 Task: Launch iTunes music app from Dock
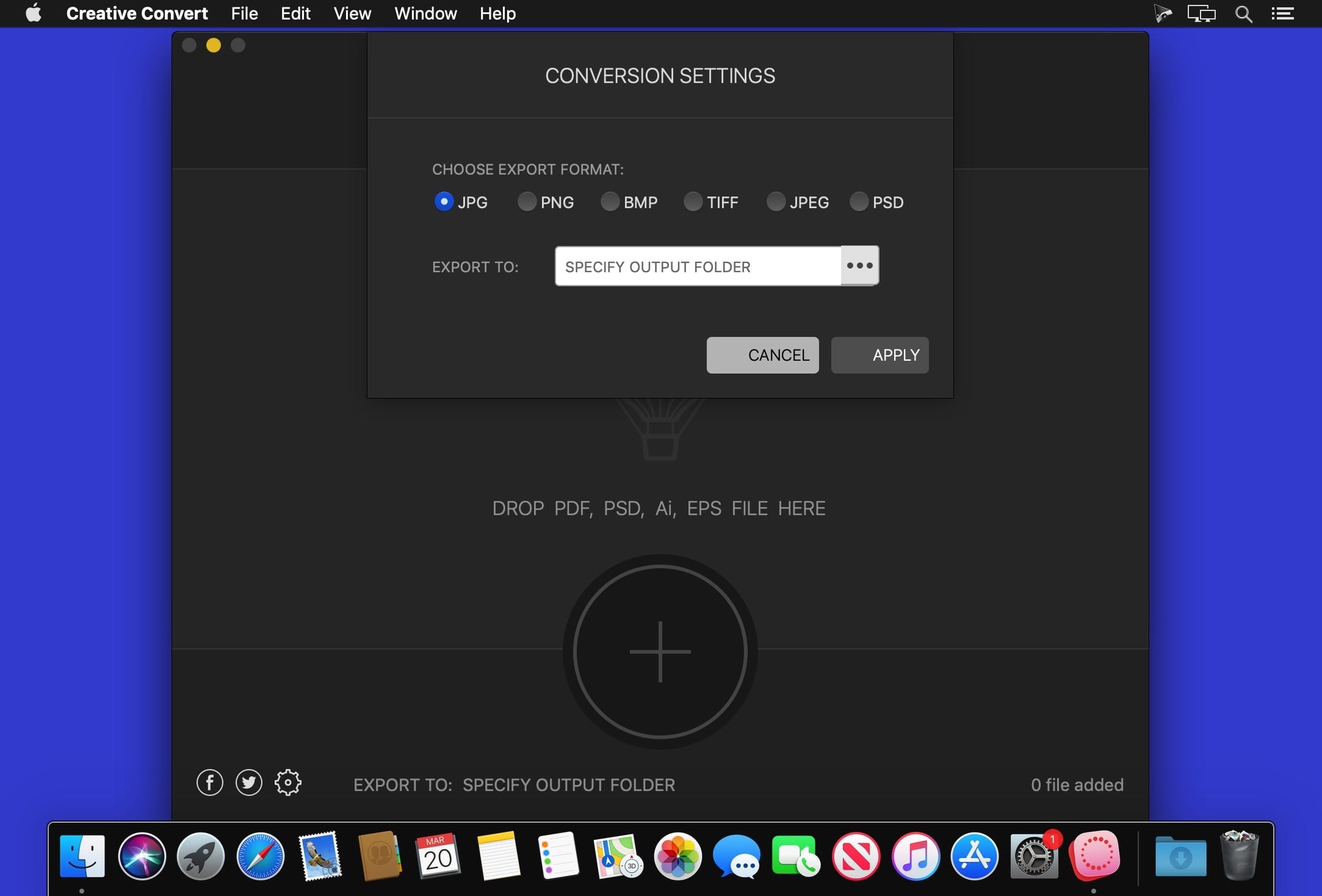pyautogui.click(x=916, y=856)
